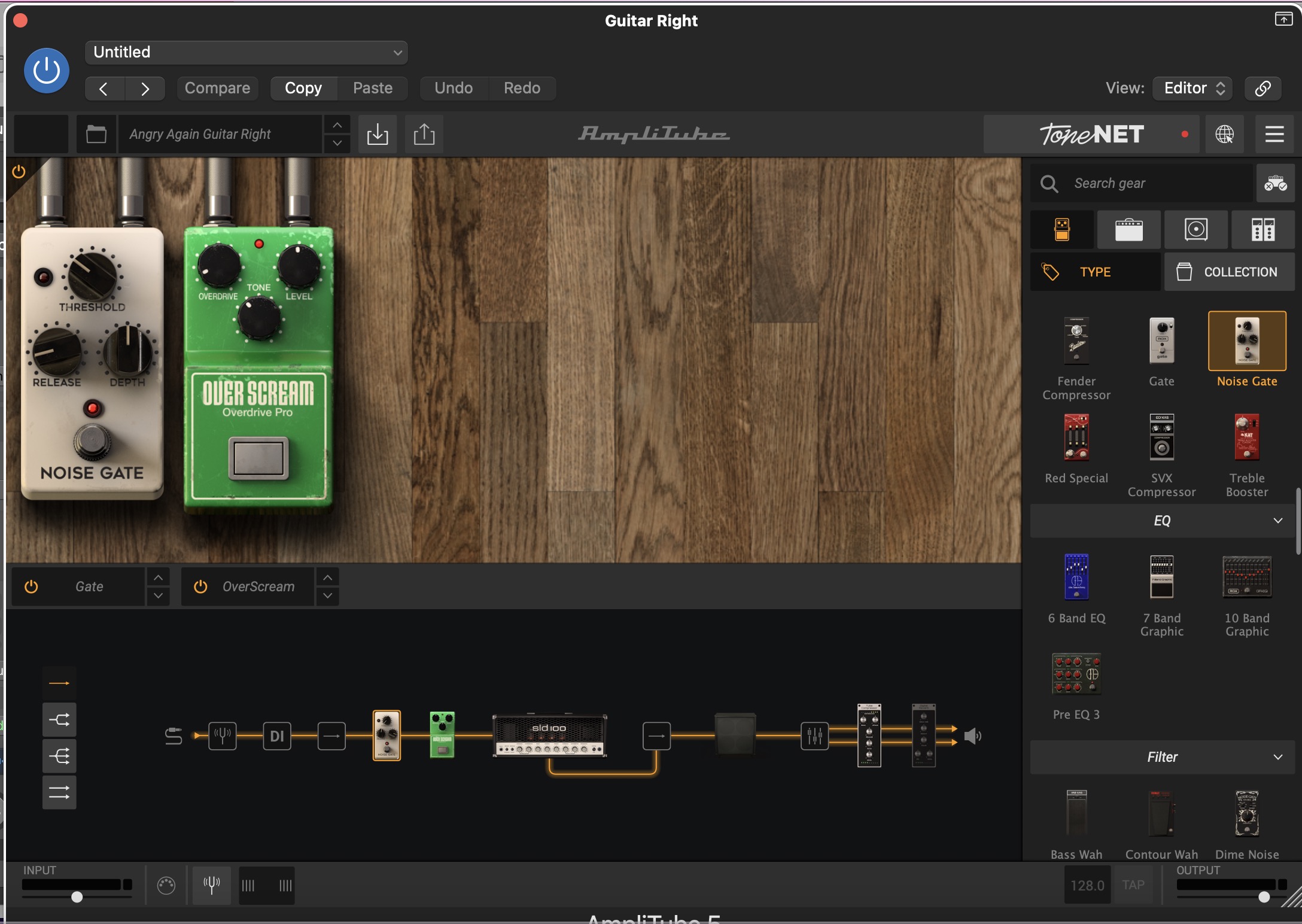Click the link chain icon
Viewport: 1302px width, 924px height.
(x=1263, y=88)
